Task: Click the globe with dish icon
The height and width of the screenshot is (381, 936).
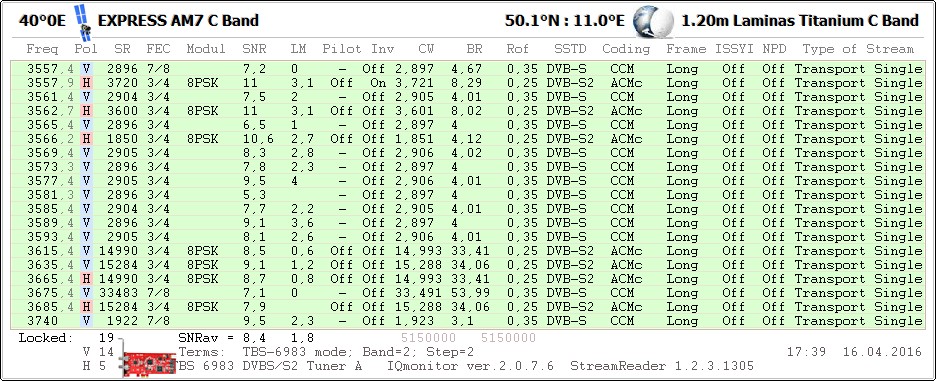Action: 653,22
